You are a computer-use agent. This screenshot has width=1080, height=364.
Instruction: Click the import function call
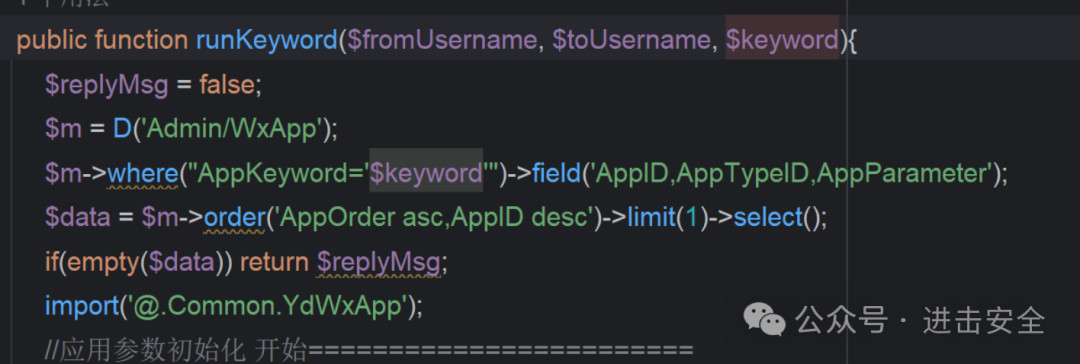79,306
